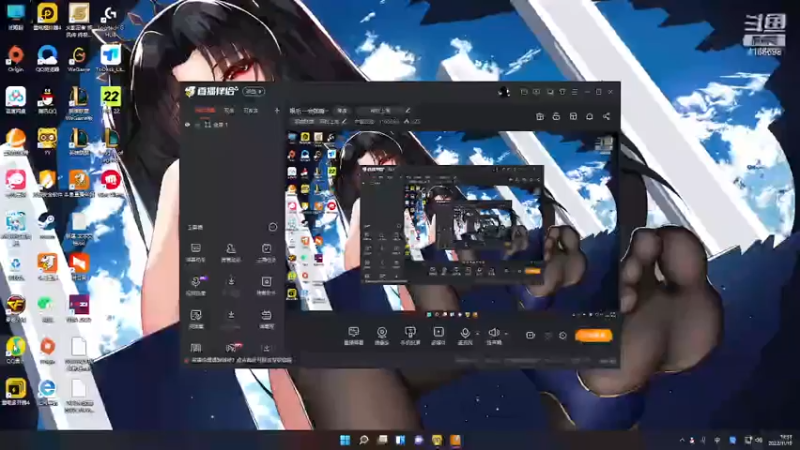Toggle the eye visibility of the scene source

pyautogui.click(x=187, y=124)
